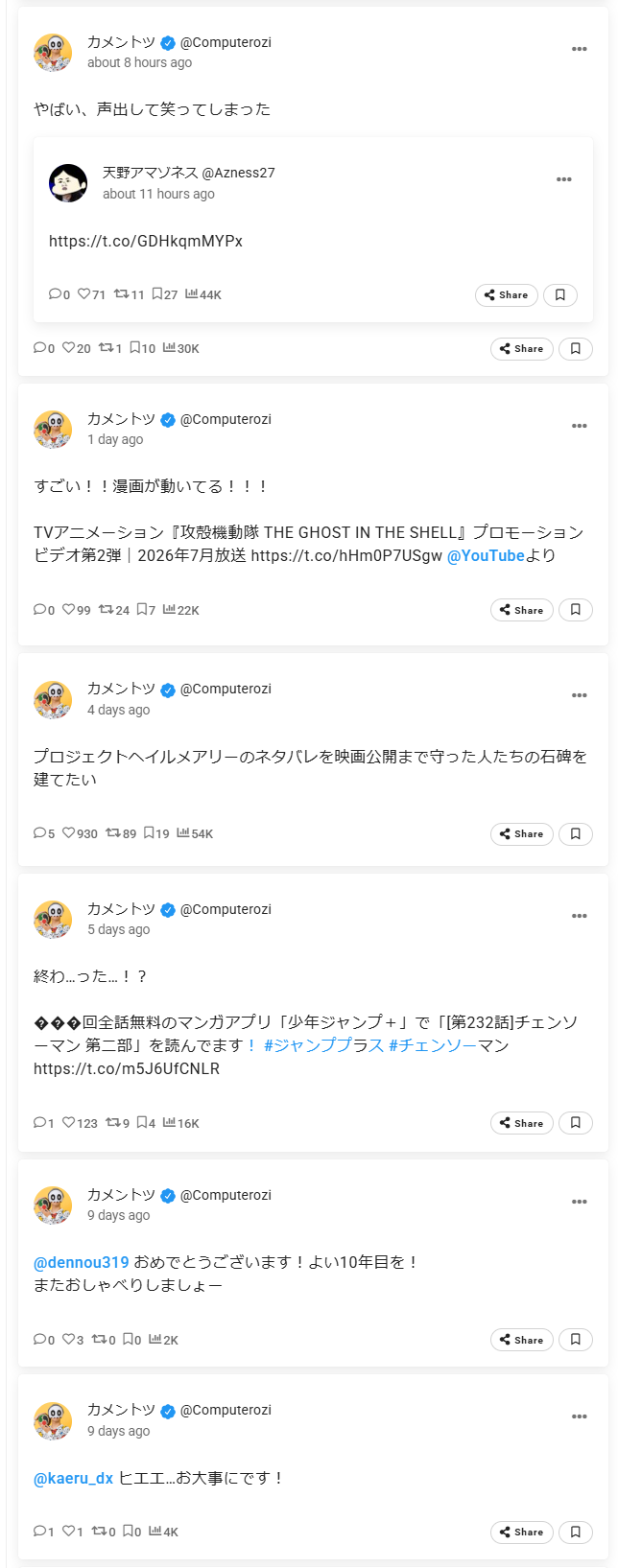Like the quoted post by 天野アマゾネス
618x1568 pixels.
[83, 294]
